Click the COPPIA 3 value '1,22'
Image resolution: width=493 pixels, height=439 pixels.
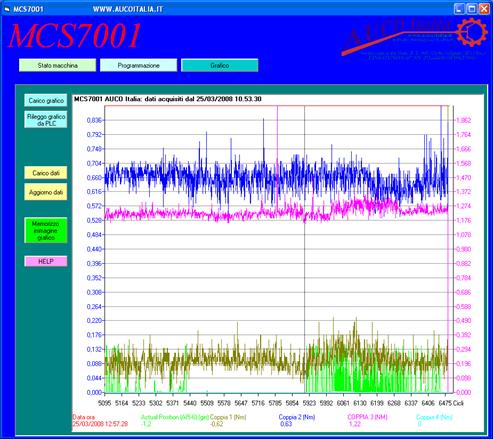tap(355, 424)
